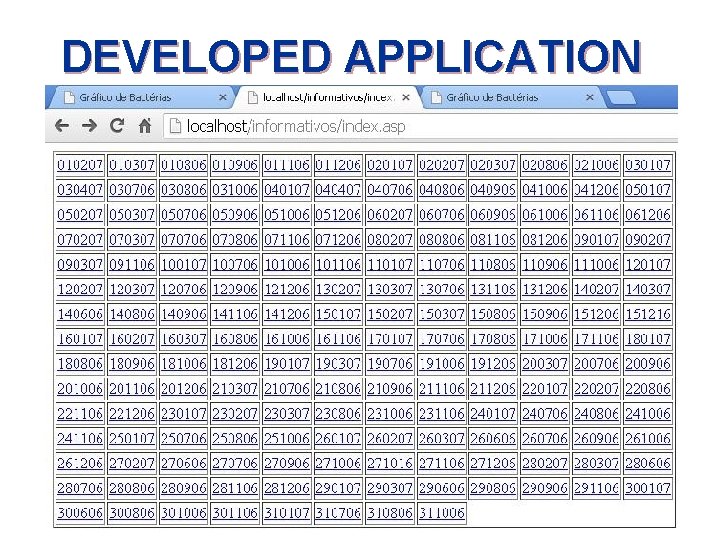Navigate to the 200307 entry
The height and width of the screenshot is (540, 720).
click(x=545, y=363)
